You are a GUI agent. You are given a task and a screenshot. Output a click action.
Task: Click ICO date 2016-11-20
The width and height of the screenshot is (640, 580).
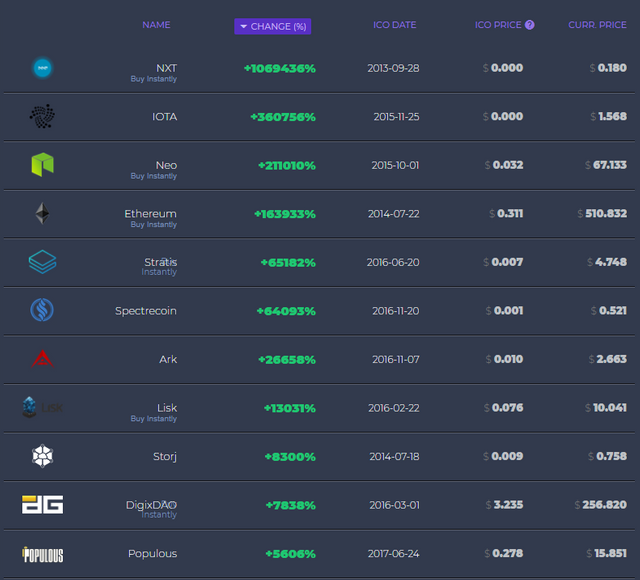point(396,311)
